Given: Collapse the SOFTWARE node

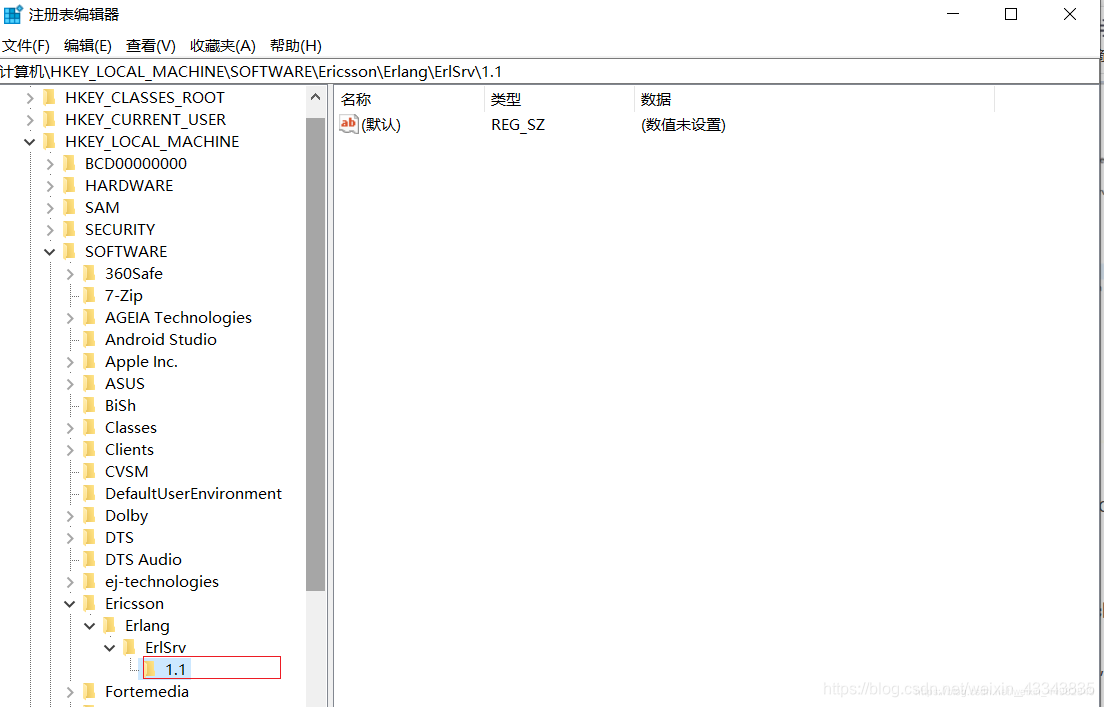Looking at the screenshot, I should click(49, 251).
